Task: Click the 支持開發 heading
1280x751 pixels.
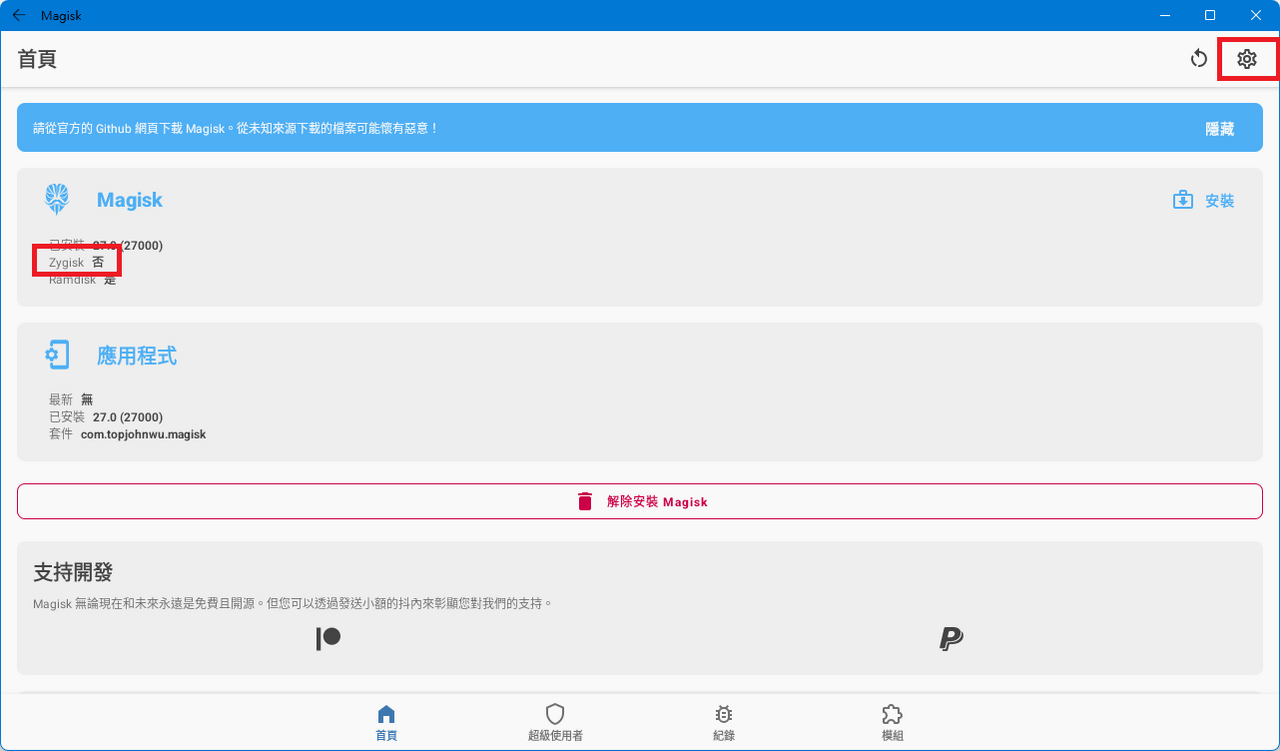Action: click(x=73, y=572)
